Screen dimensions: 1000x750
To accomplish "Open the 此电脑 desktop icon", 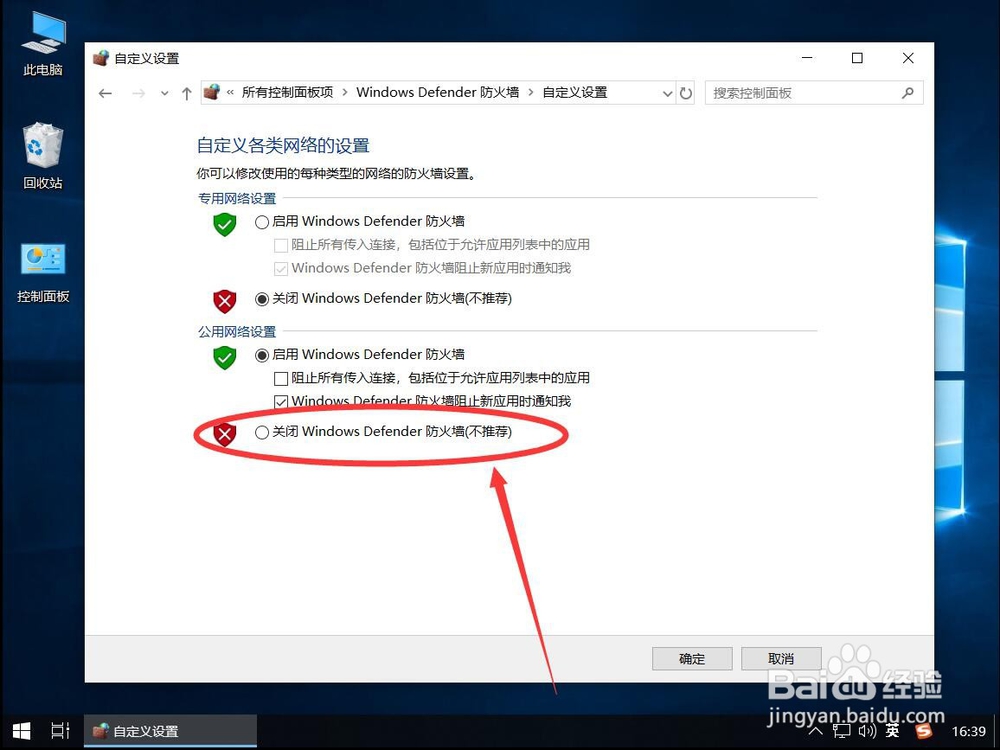I will coord(43,45).
